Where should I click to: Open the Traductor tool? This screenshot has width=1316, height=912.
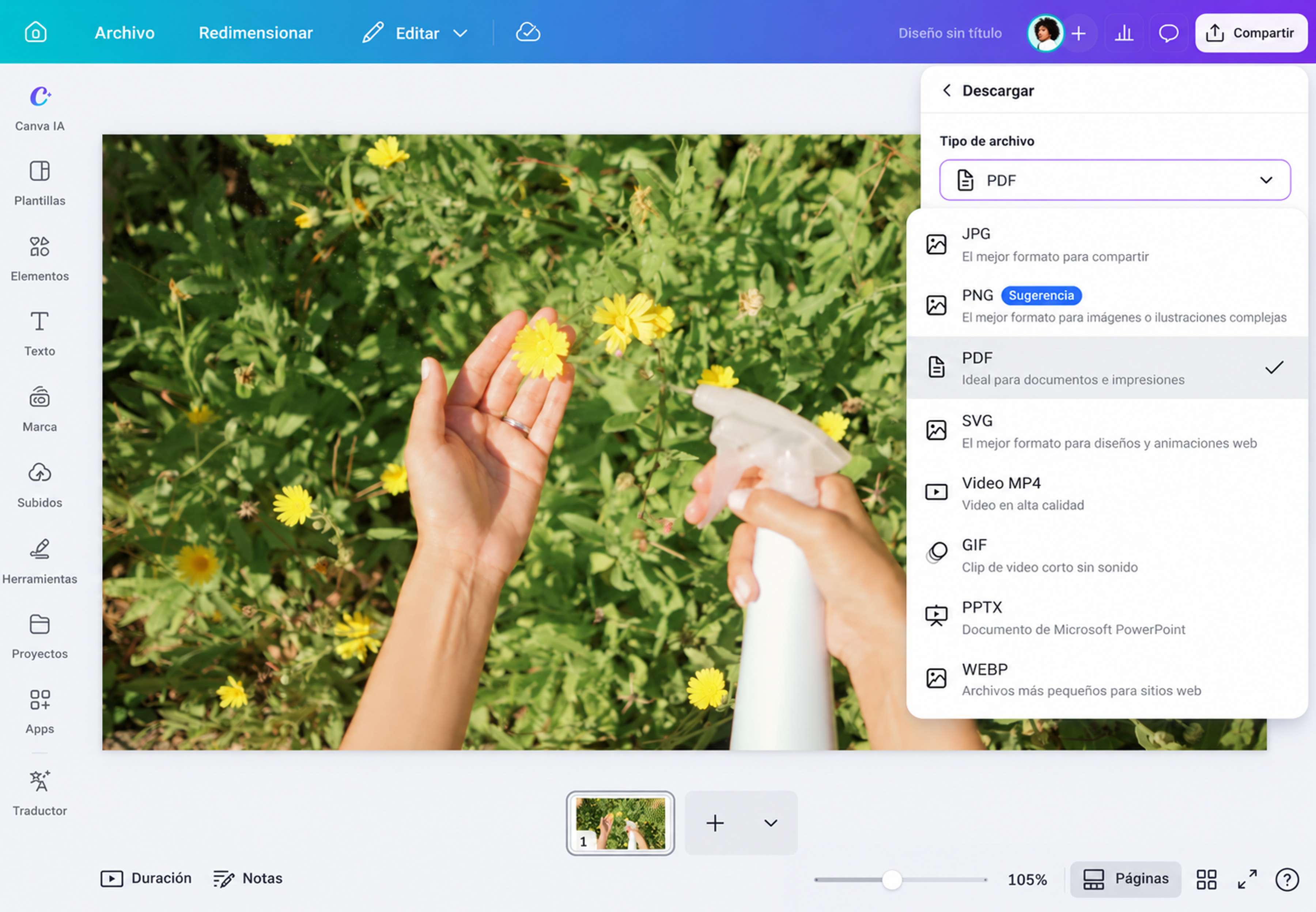pyautogui.click(x=39, y=792)
